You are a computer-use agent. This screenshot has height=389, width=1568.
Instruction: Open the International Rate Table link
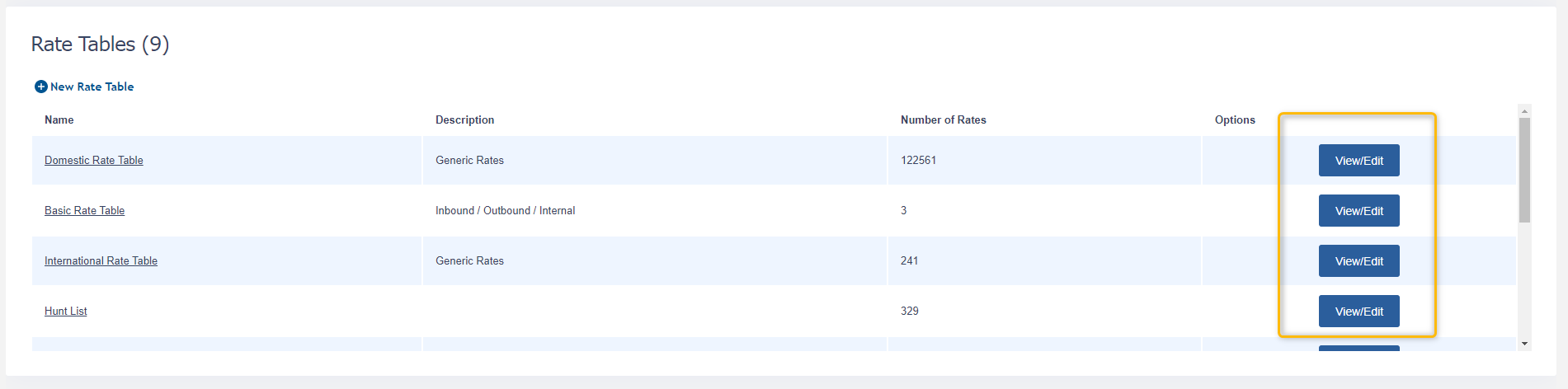pyautogui.click(x=101, y=261)
